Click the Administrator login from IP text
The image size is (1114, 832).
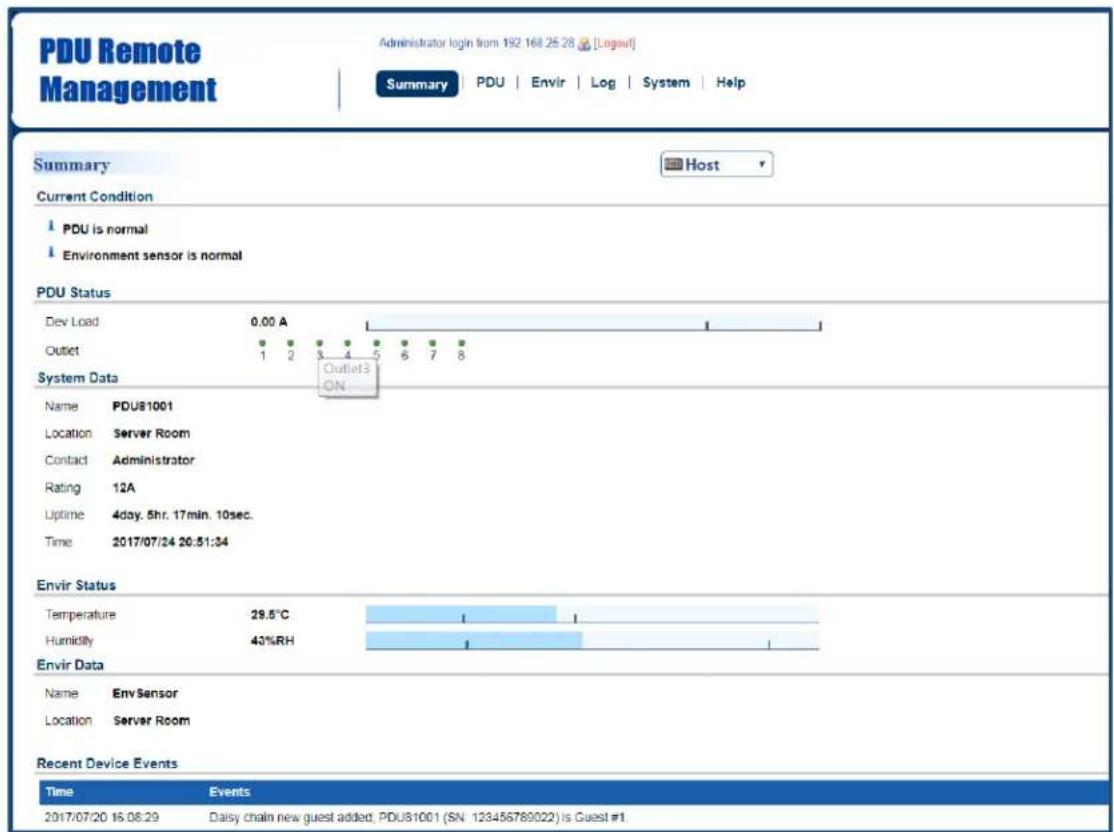(x=477, y=43)
